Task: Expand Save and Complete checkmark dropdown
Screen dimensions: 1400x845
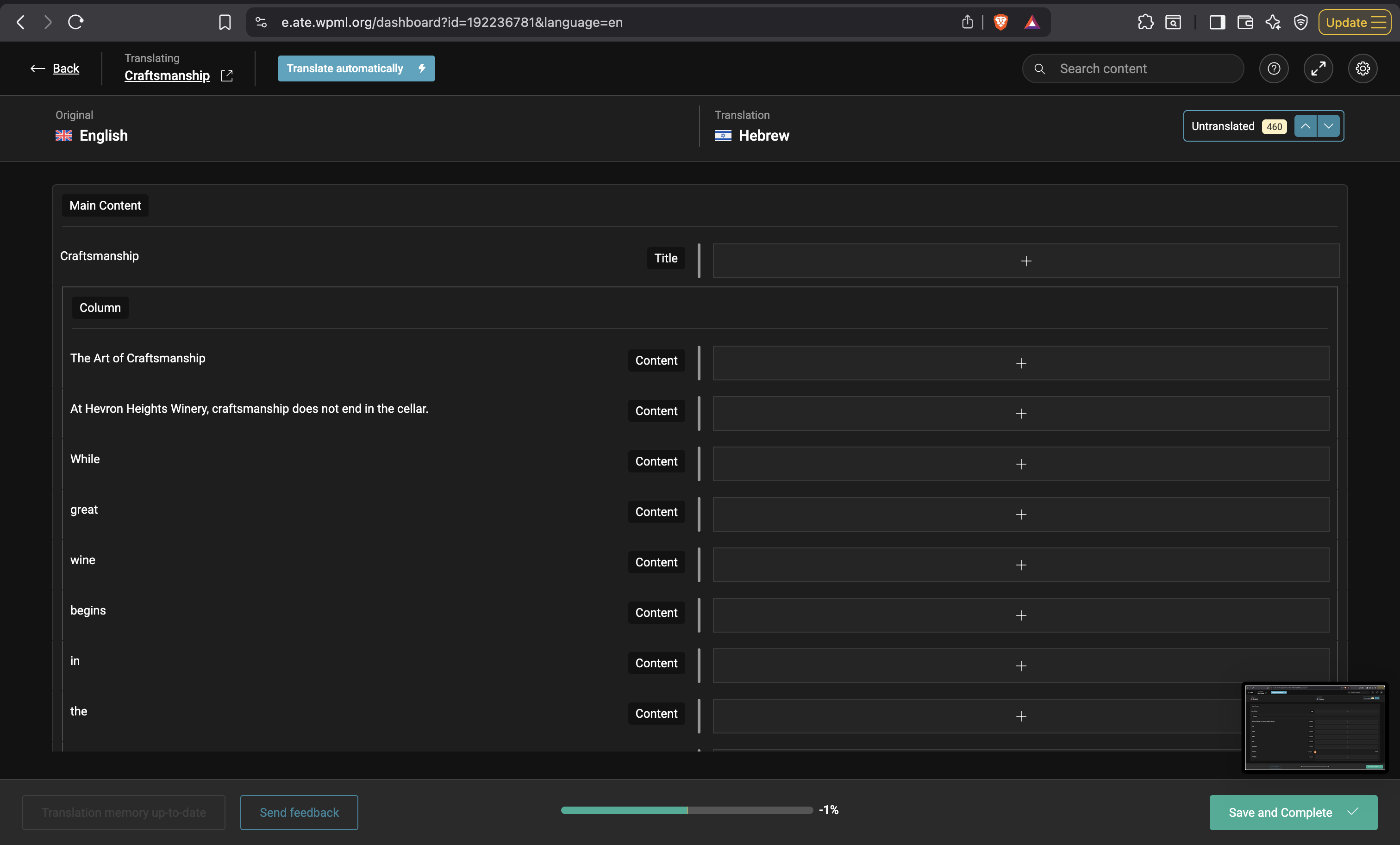Action: coord(1353,812)
